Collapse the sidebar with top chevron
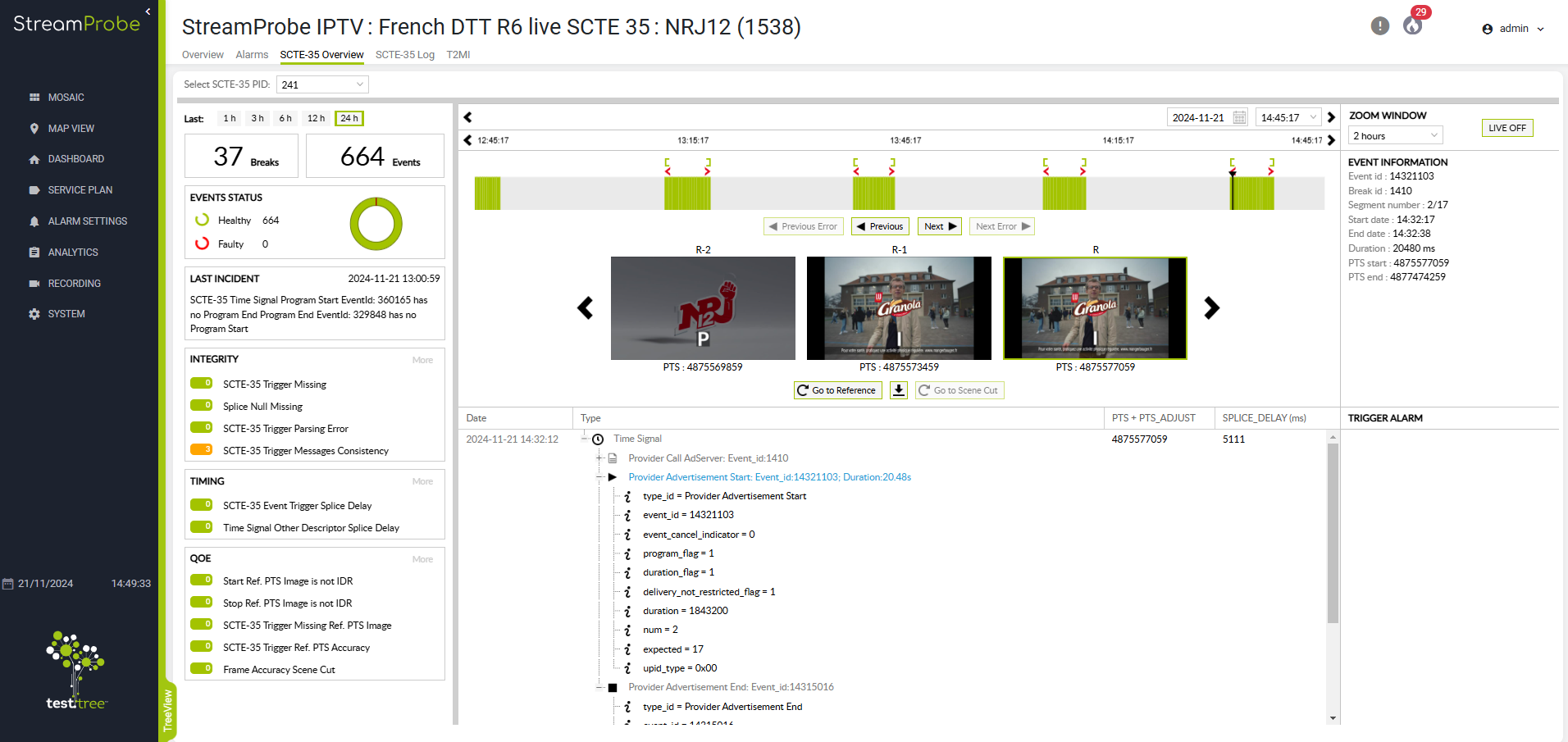This screenshot has height=742, width=1568. point(148,11)
